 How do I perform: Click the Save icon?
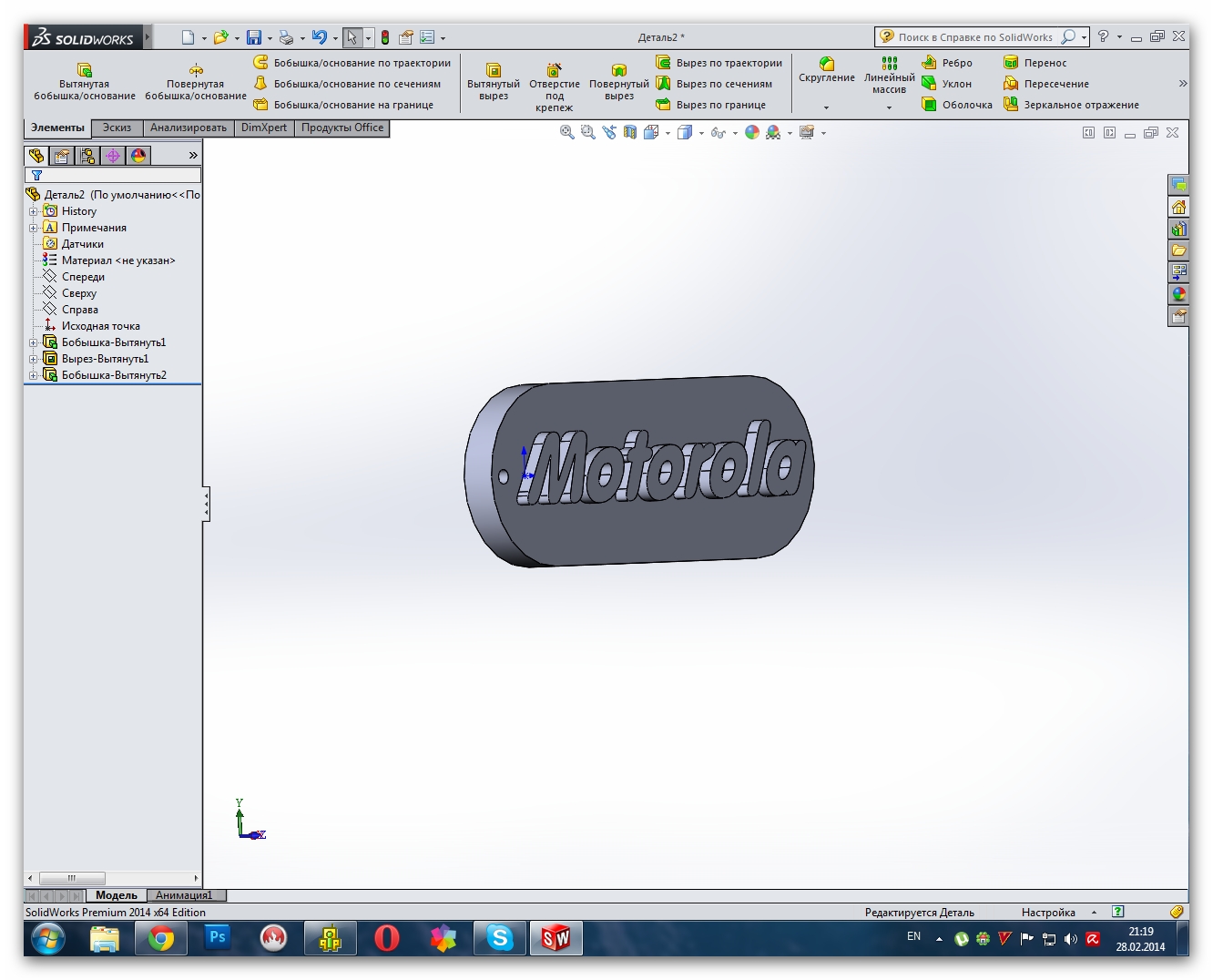[254, 37]
